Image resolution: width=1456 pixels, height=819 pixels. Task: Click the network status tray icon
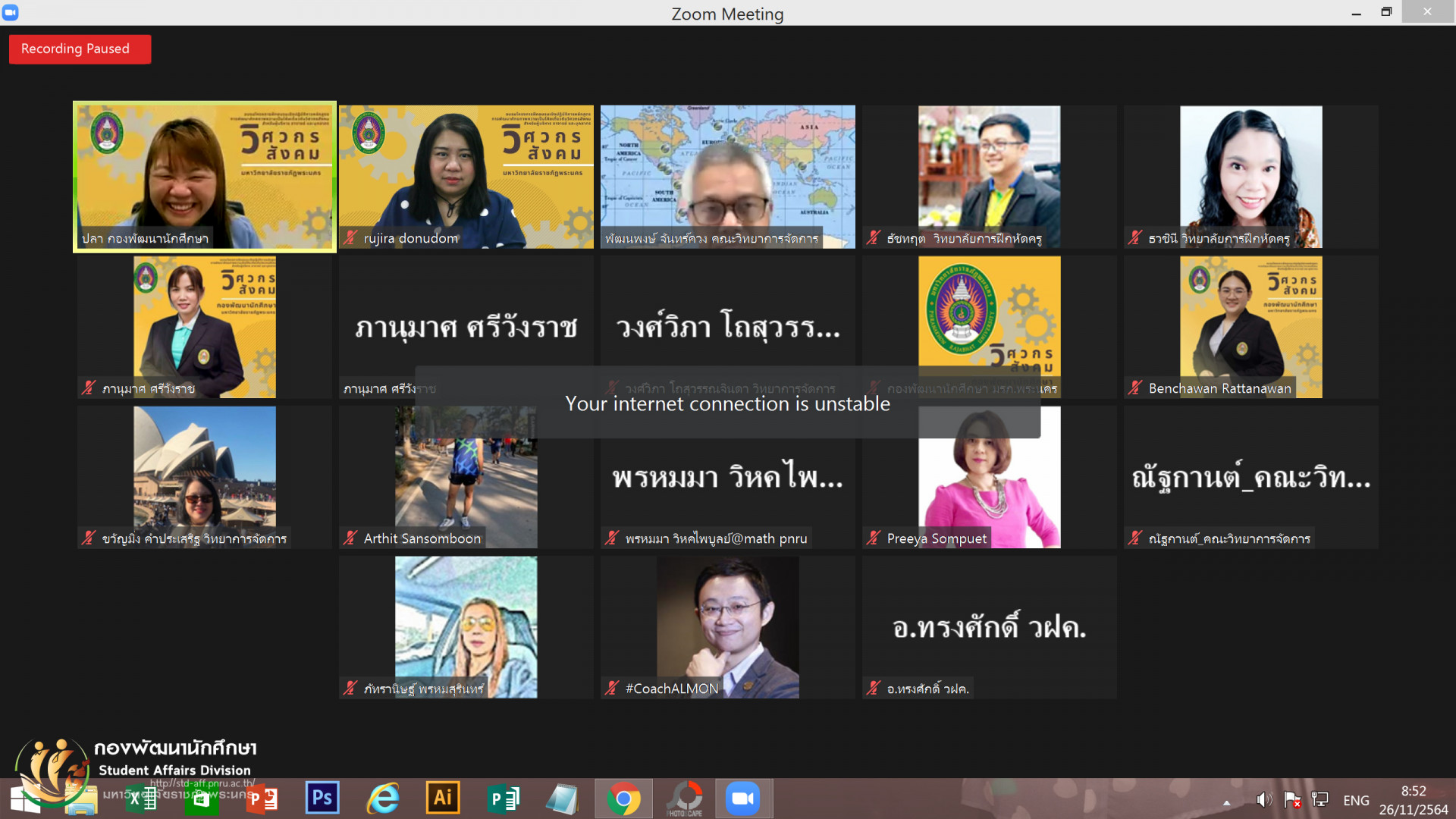(1320, 800)
